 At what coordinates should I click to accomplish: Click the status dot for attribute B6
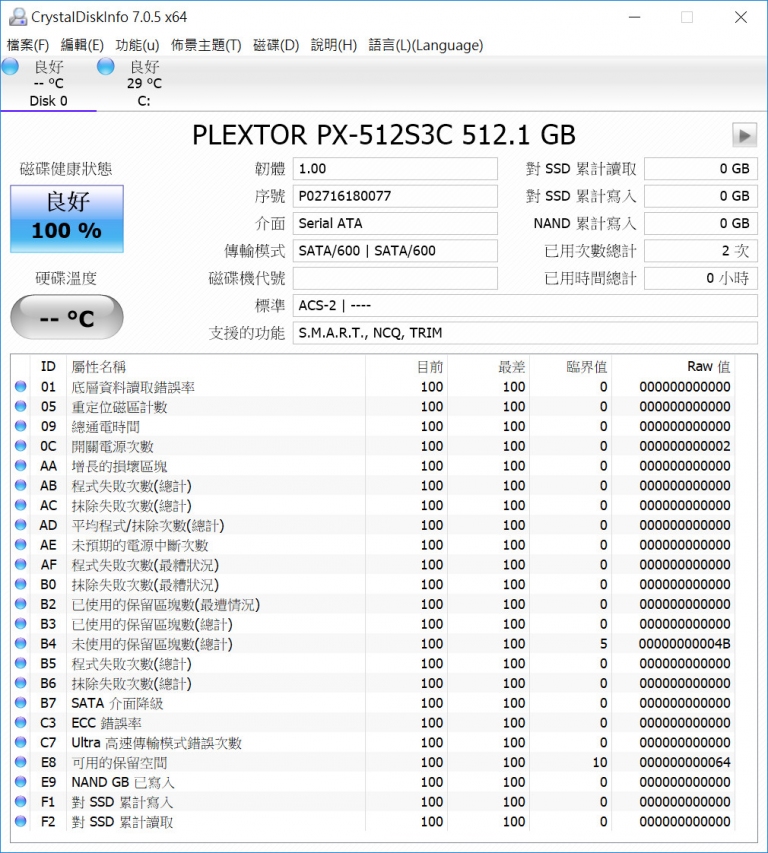21,683
